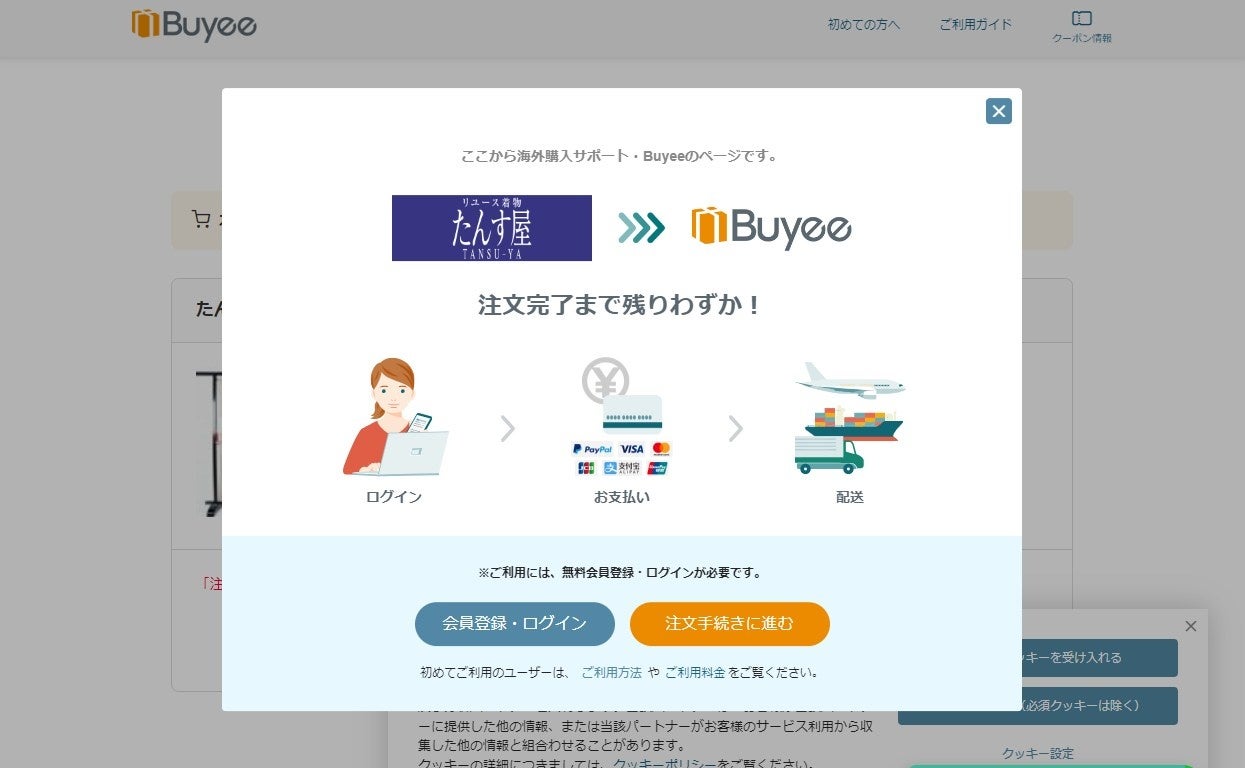1245x768 pixels.
Task: Click the 会員登録・ログイン button
Action: click(x=515, y=624)
